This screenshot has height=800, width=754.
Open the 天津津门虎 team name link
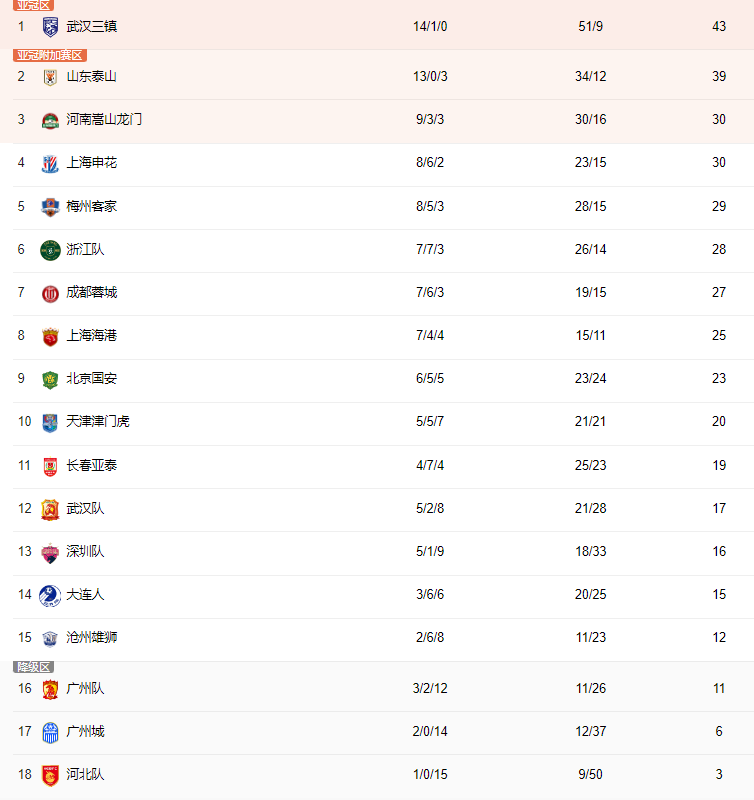pos(98,421)
